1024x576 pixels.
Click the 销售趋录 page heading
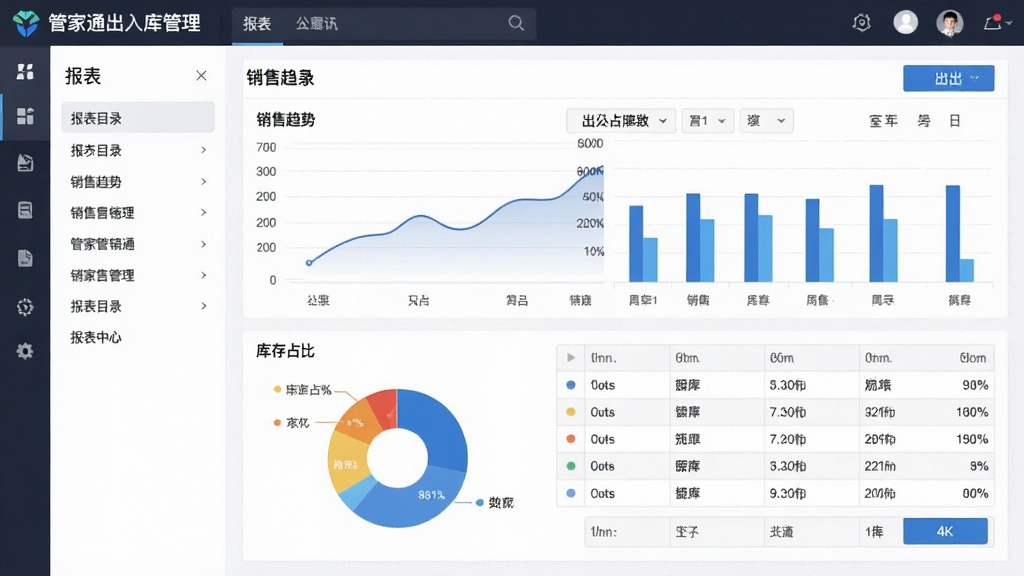(x=280, y=78)
